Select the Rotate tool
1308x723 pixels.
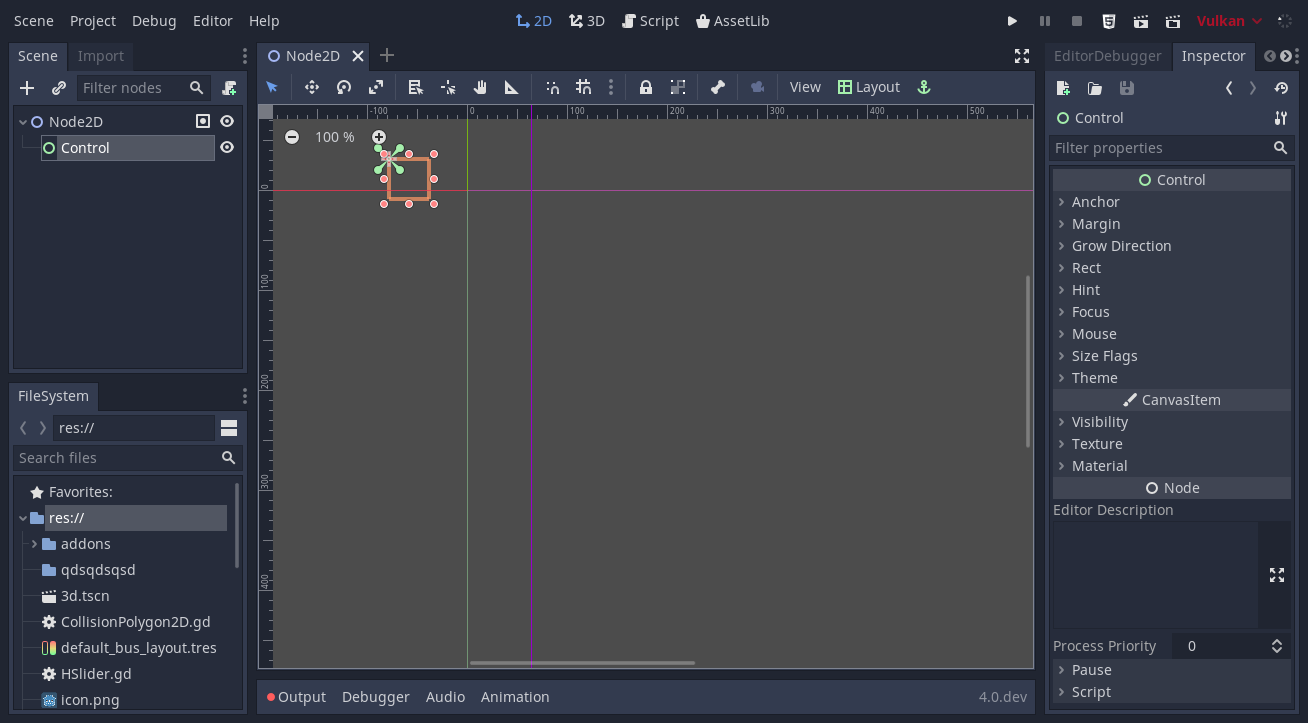[343, 88]
